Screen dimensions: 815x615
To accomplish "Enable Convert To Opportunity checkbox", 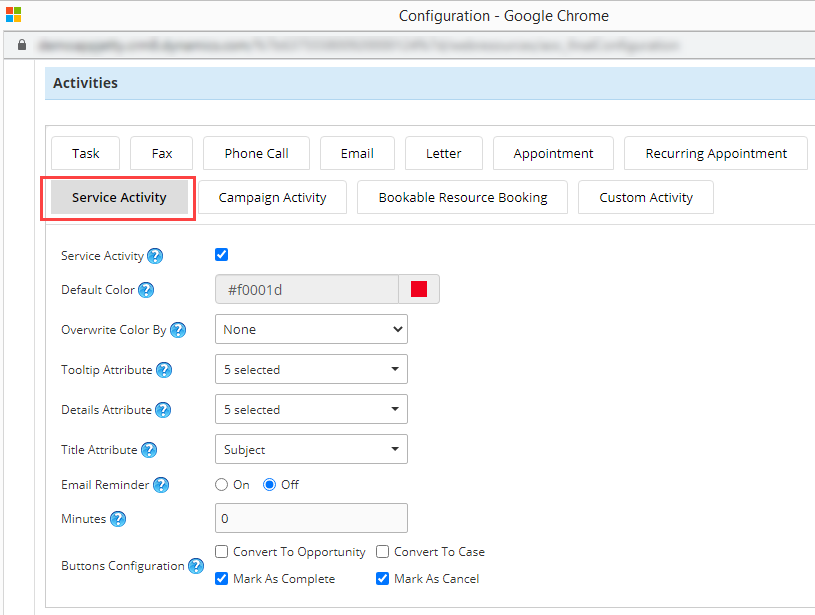I will click(222, 552).
